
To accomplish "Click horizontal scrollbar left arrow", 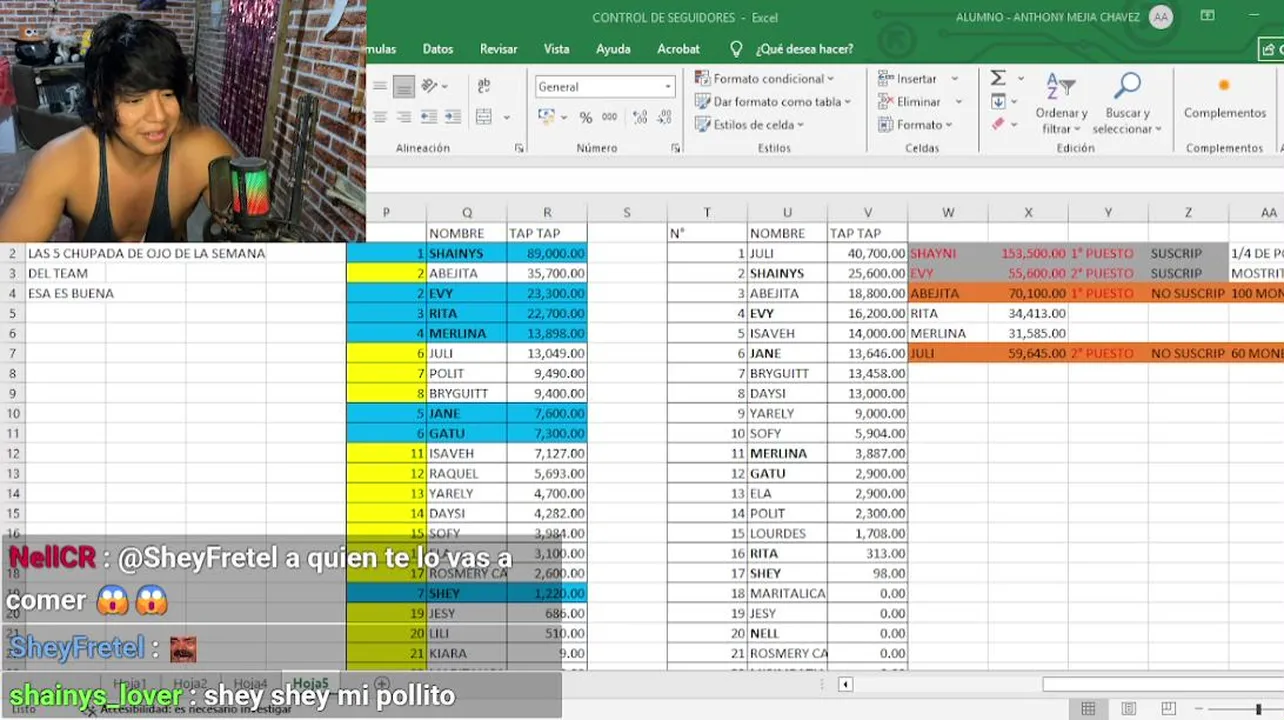I will click(845, 684).
